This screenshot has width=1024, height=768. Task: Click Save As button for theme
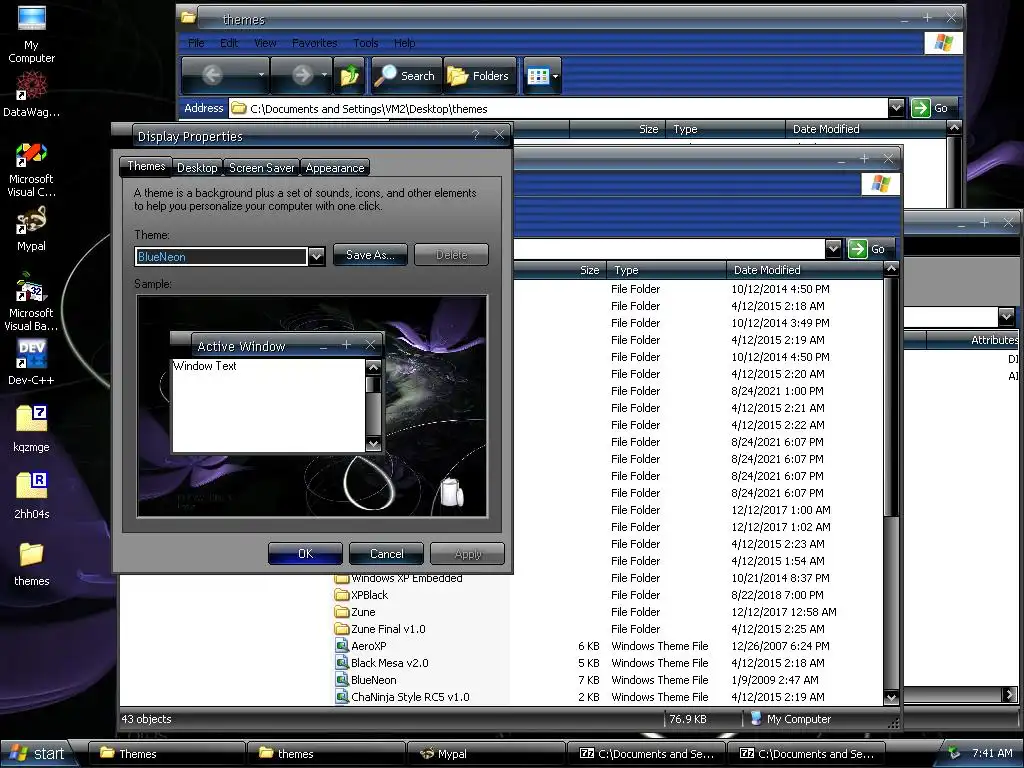click(370, 255)
